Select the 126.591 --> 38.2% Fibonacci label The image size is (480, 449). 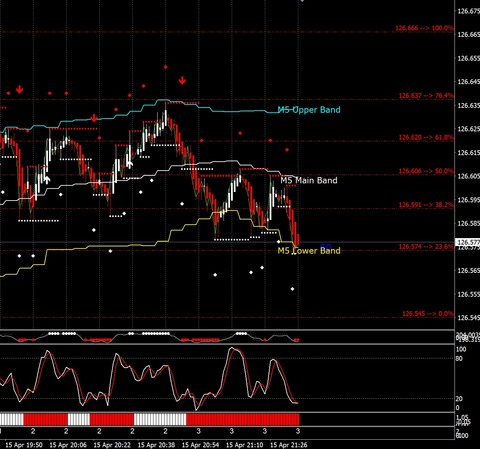click(x=426, y=205)
